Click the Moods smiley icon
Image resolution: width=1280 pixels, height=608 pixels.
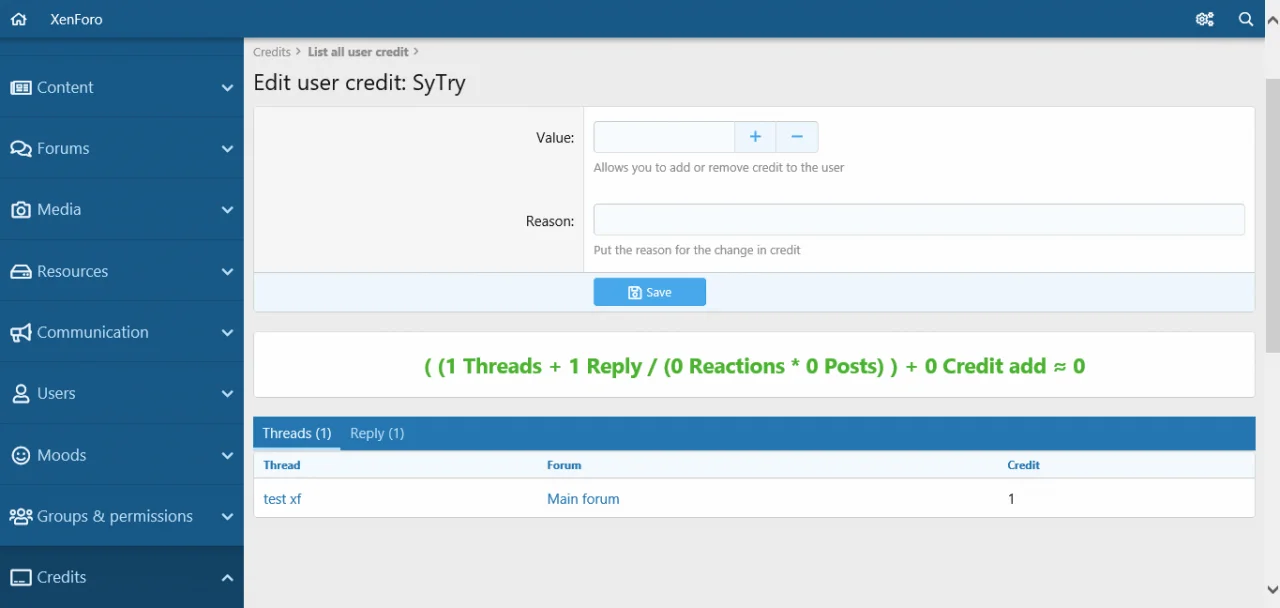pos(20,456)
